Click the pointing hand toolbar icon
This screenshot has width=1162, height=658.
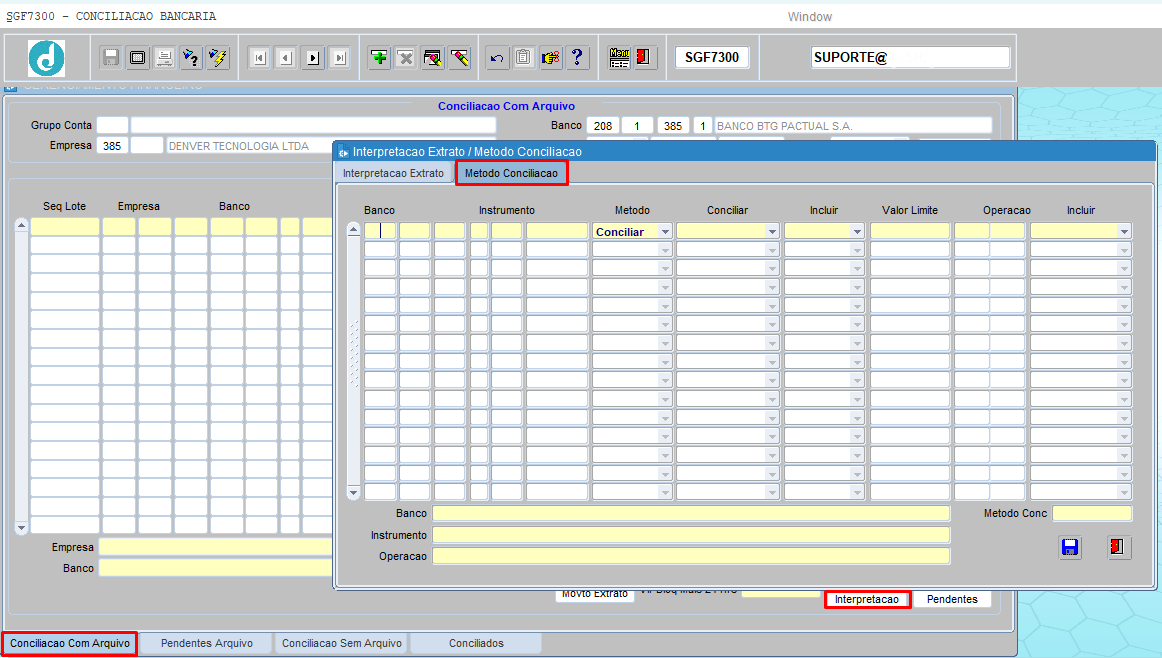(x=551, y=57)
